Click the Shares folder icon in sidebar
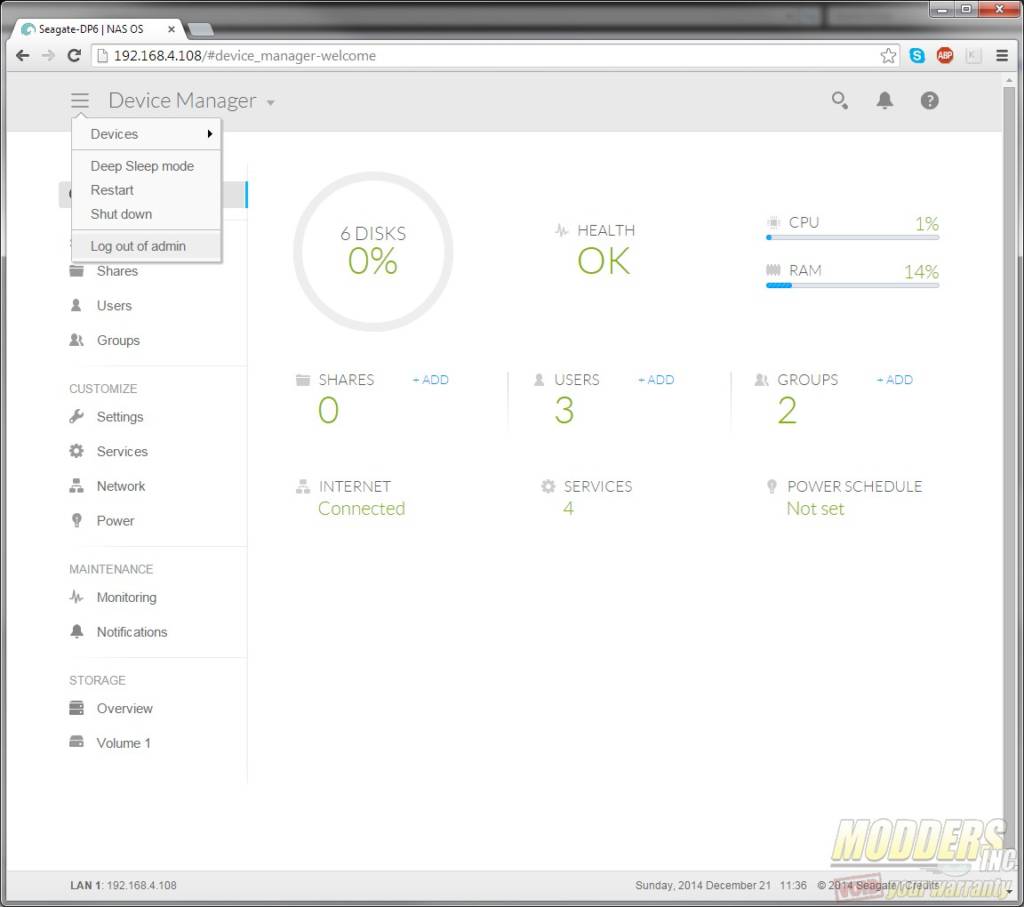This screenshot has width=1024, height=907. [76, 270]
